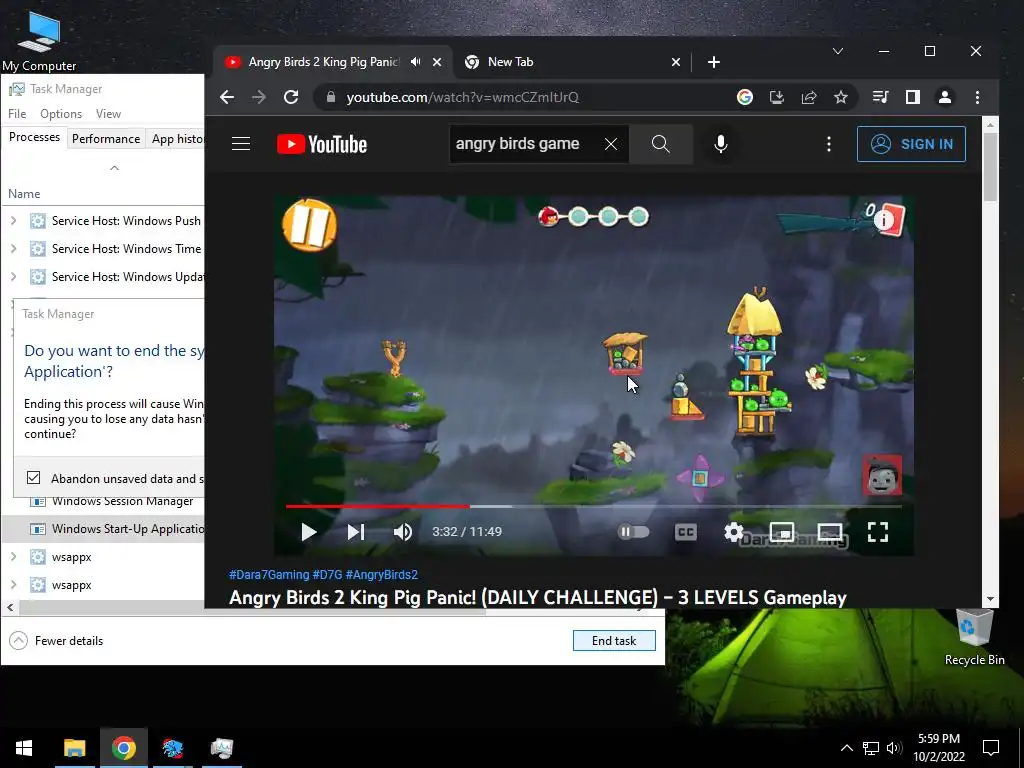Click the #AngryBirds2 hashtag link
The width and height of the screenshot is (1024, 768).
pyautogui.click(x=381, y=575)
